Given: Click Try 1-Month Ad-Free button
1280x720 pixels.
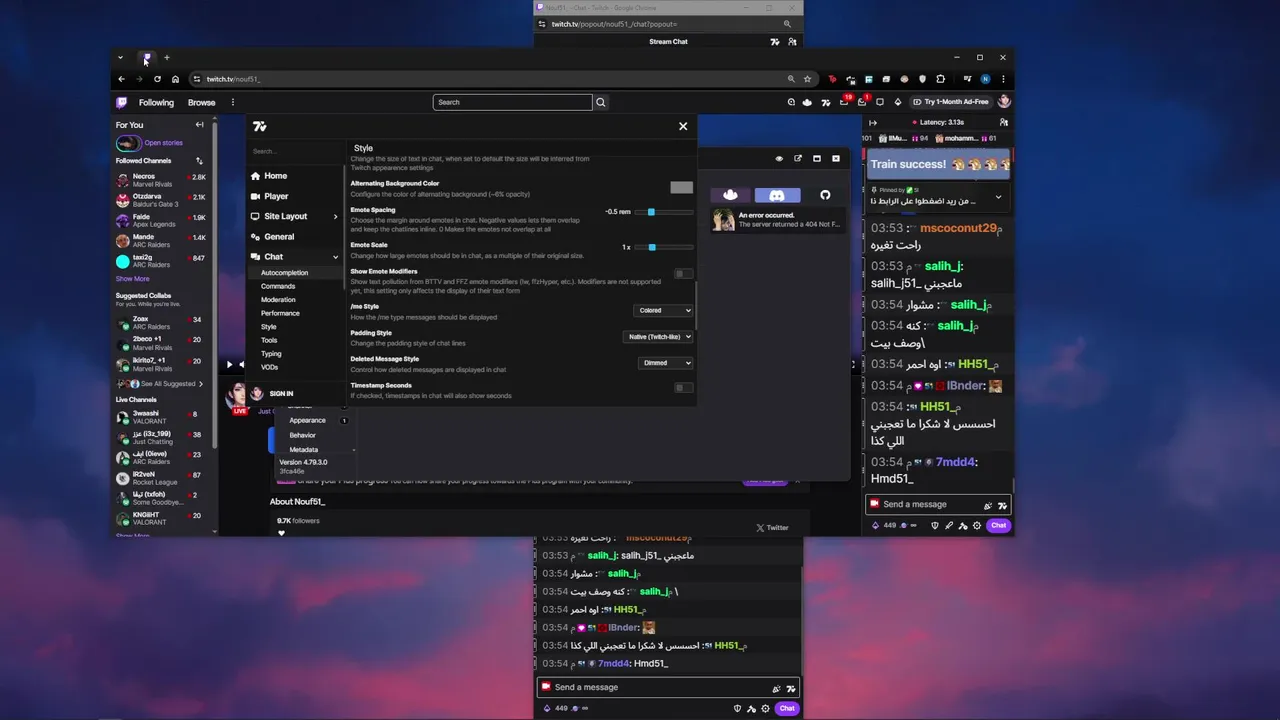Looking at the screenshot, I should [x=950, y=102].
